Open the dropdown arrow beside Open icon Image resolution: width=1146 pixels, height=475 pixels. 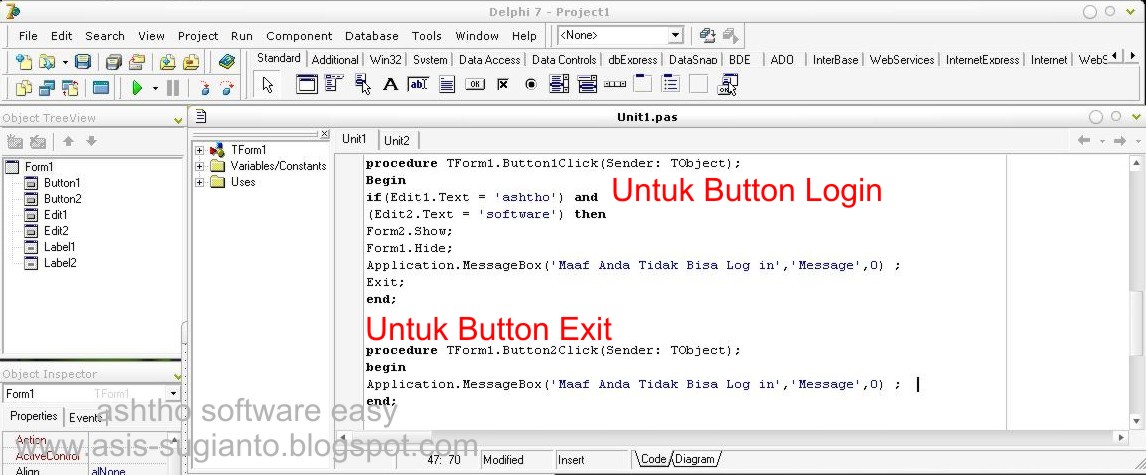(x=65, y=62)
